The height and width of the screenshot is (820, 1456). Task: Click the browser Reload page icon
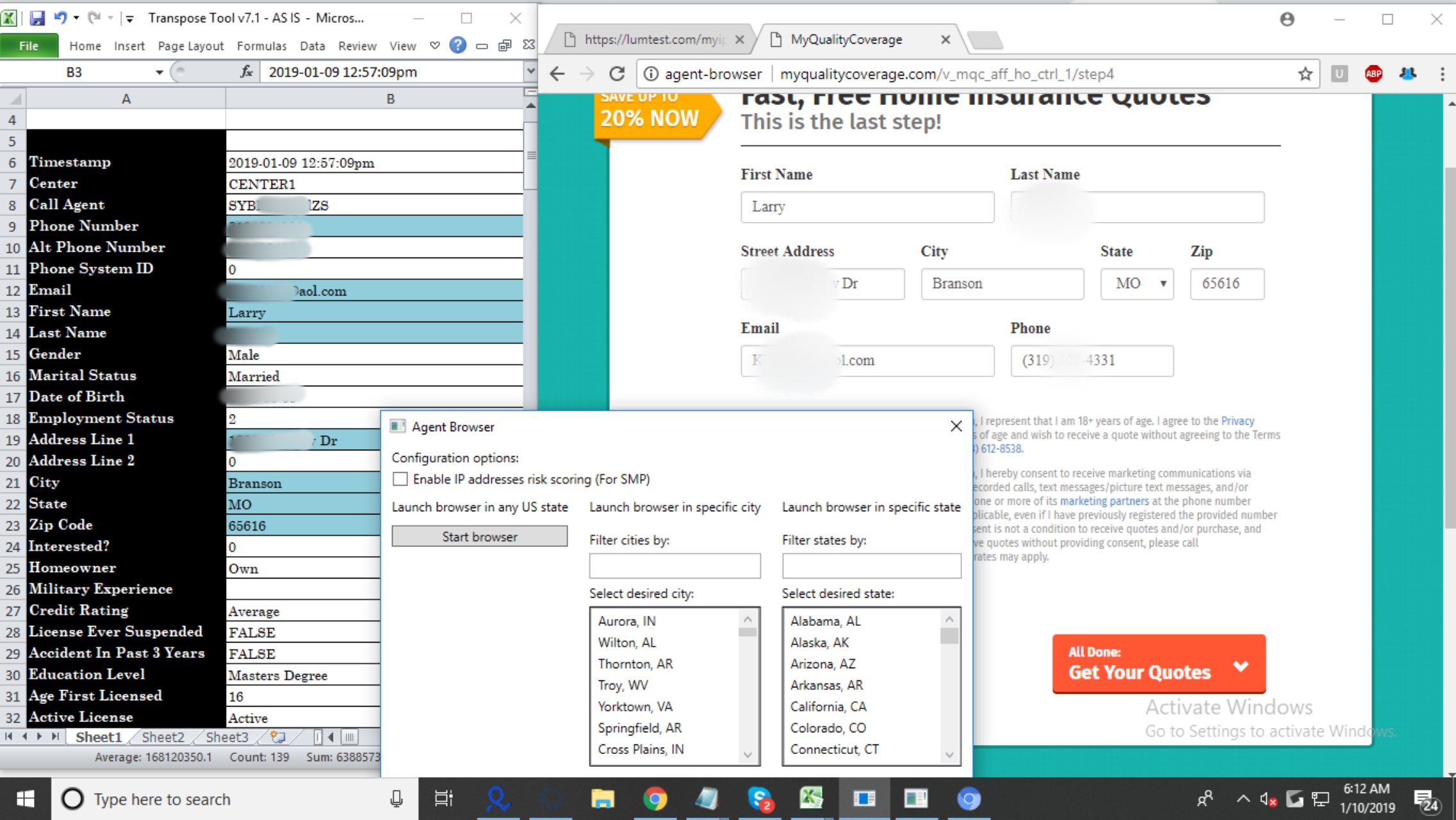617,74
